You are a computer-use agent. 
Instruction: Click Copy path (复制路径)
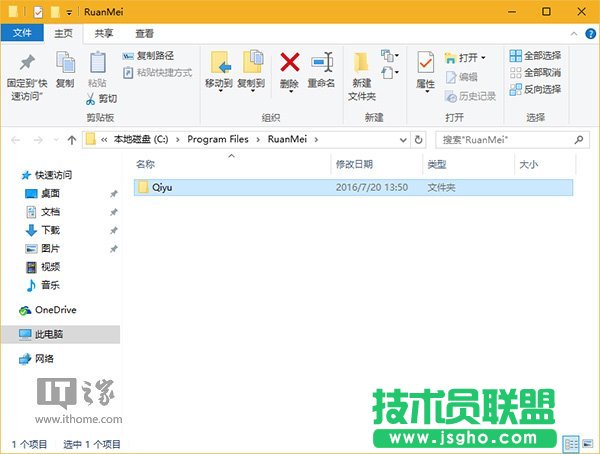click(148, 56)
